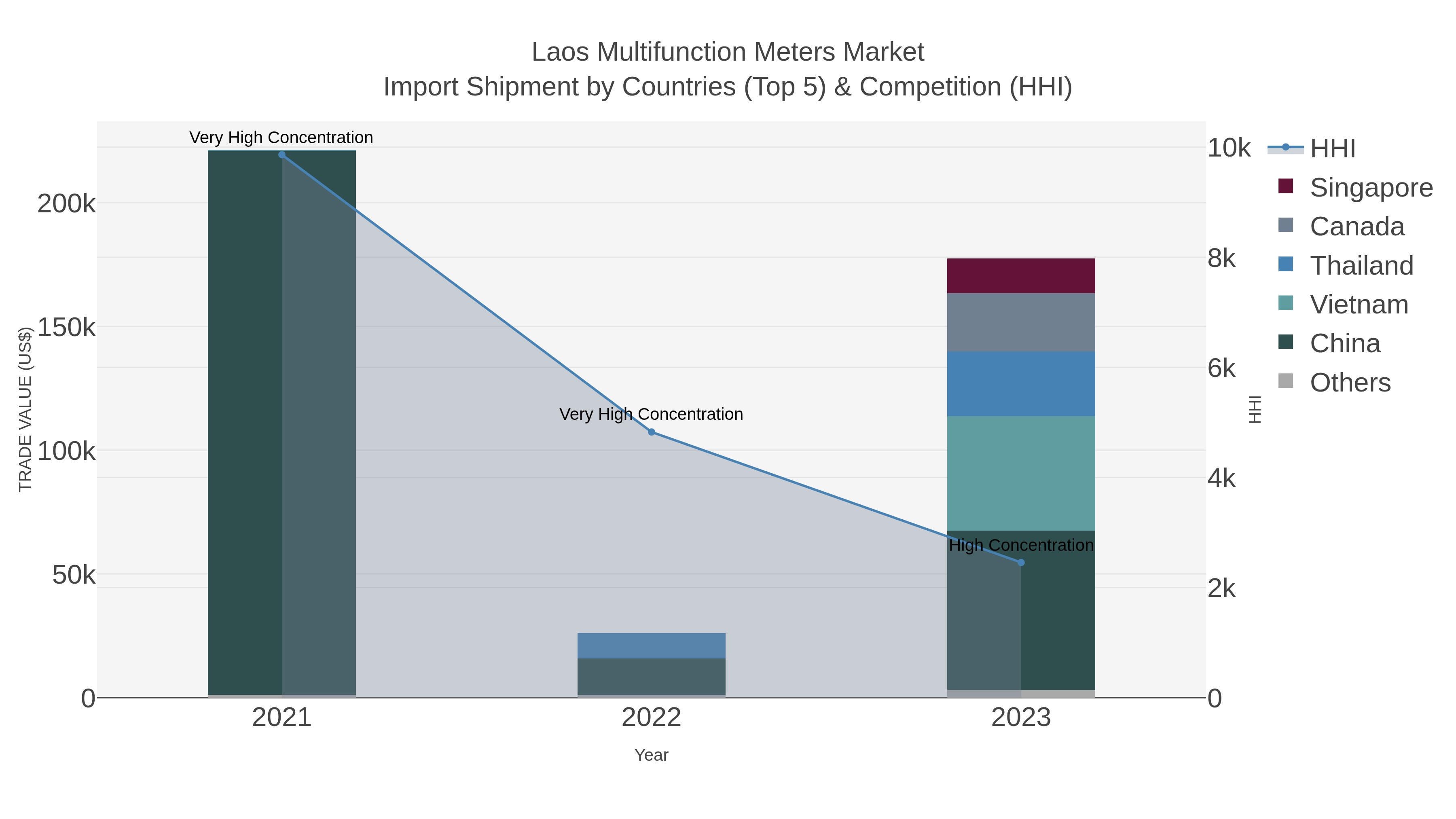Viewport: 1456px width, 819px height.
Task: Click the Year x-axis title
Action: pos(651,755)
